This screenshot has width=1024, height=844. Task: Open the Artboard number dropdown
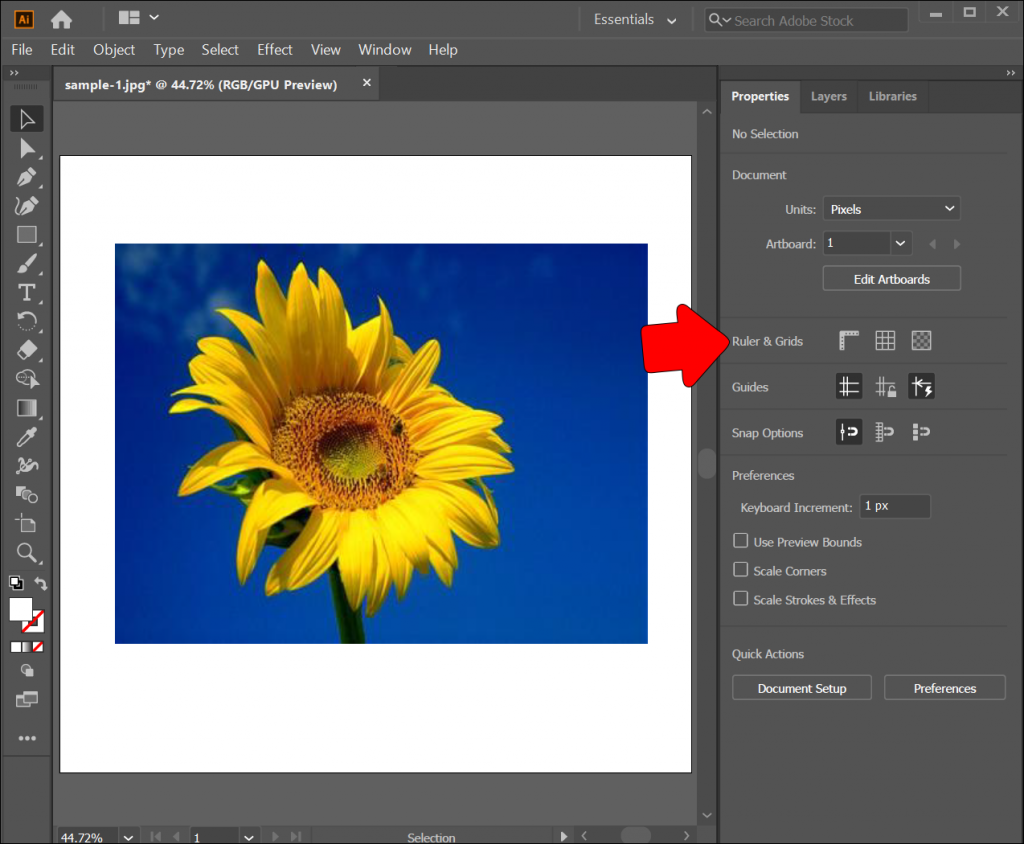coord(899,243)
